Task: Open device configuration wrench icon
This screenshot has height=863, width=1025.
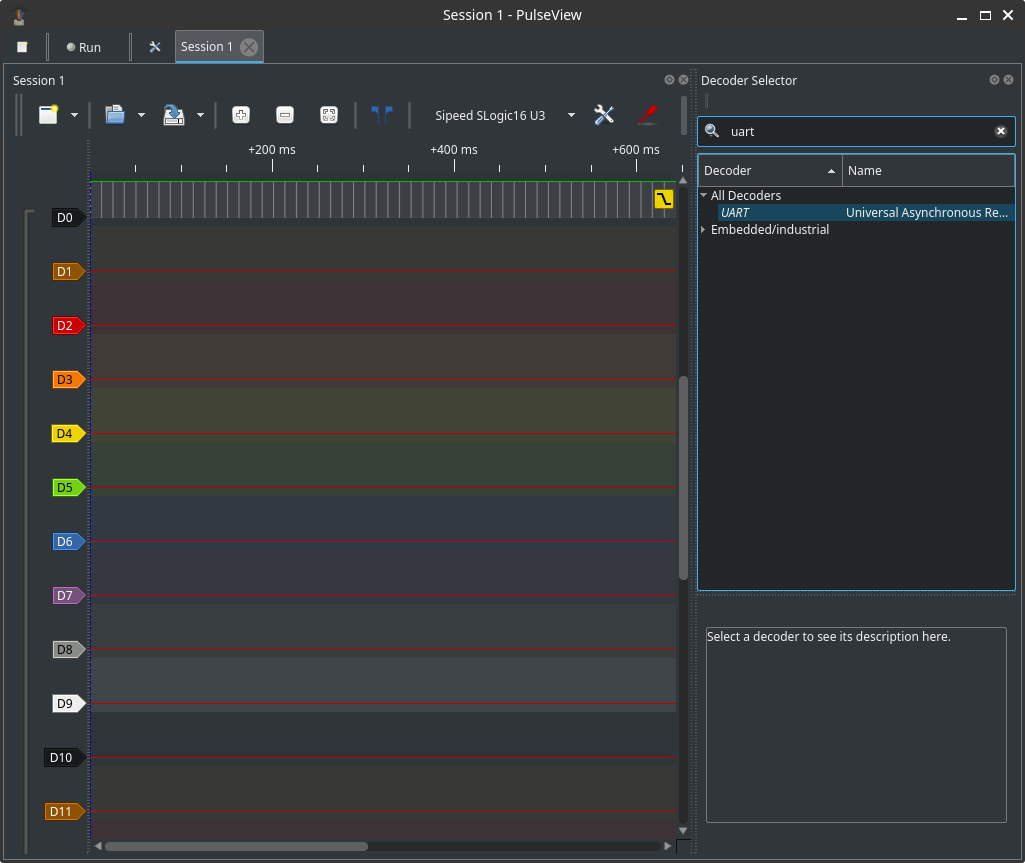Action: pyautogui.click(x=604, y=115)
